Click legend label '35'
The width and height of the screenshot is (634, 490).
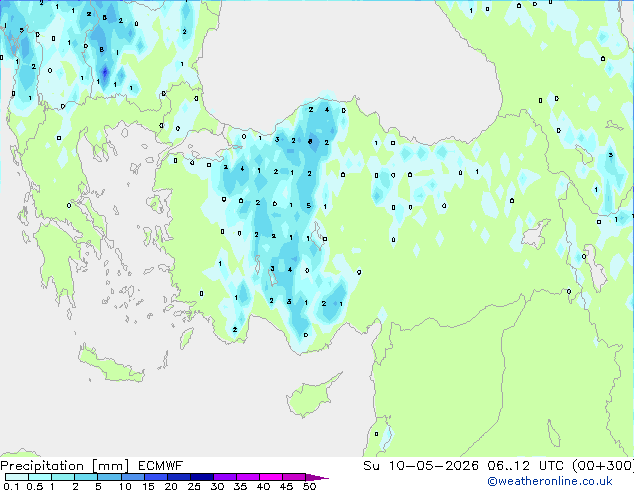(x=240, y=486)
